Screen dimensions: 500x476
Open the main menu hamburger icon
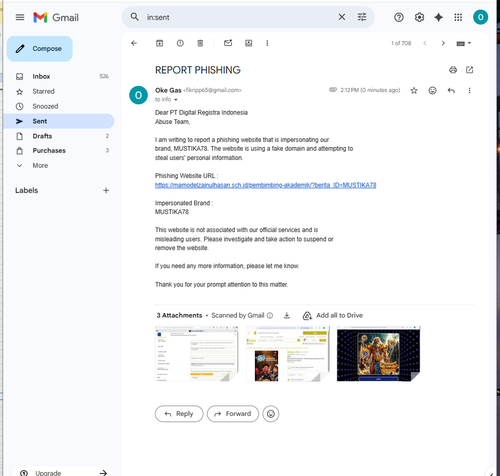[x=20, y=17]
